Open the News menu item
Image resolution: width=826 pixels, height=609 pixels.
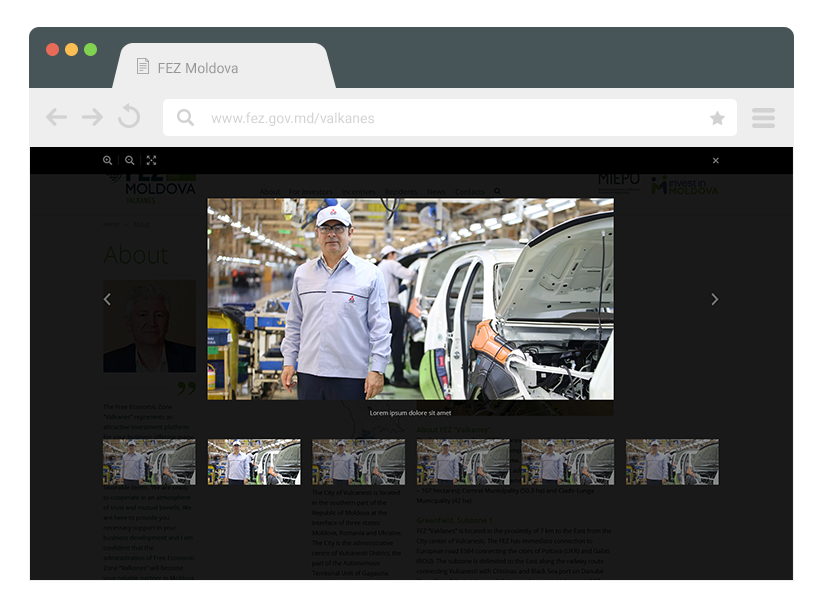(x=436, y=192)
